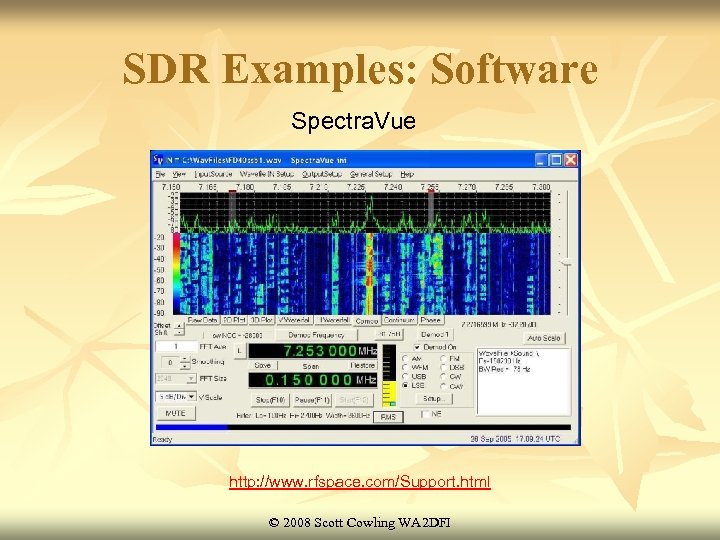This screenshot has height=540, width=720.
Task: Open the Help menu
Action: (x=407, y=174)
